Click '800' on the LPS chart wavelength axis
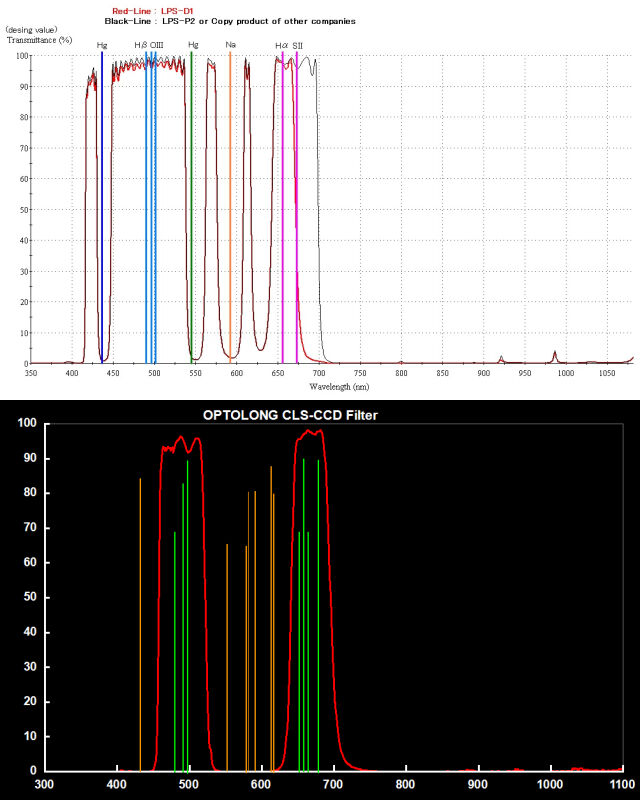 click(x=401, y=373)
